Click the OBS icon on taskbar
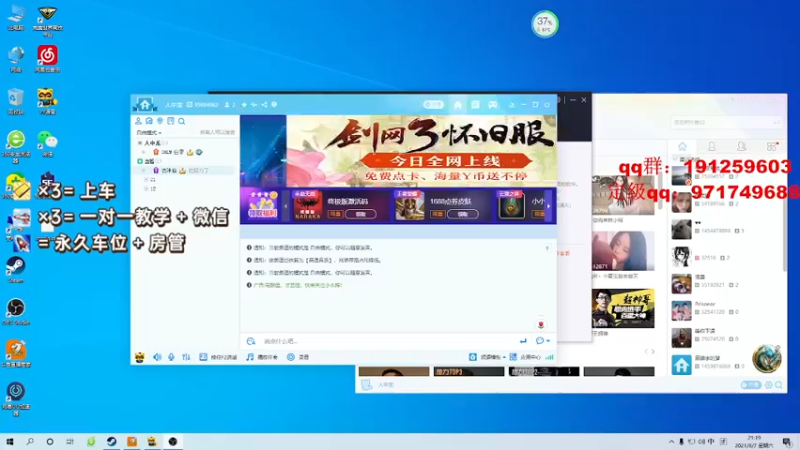Image resolution: width=800 pixels, height=450 pixels. [x=172, y=442]
